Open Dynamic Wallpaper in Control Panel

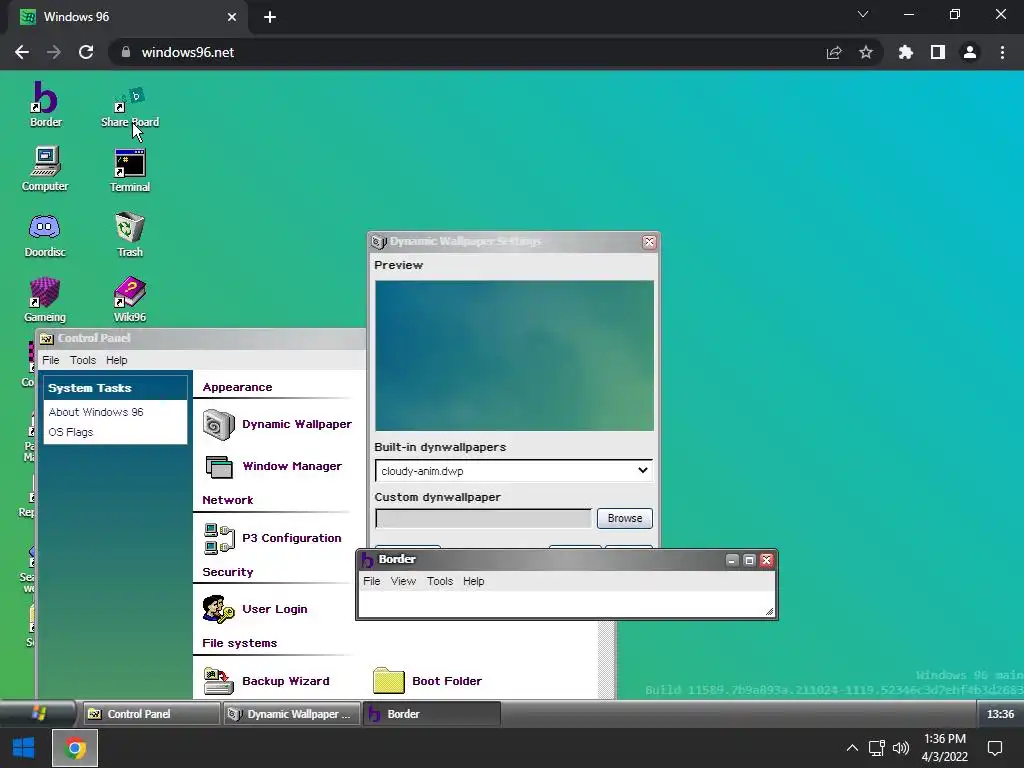point(278,424)
